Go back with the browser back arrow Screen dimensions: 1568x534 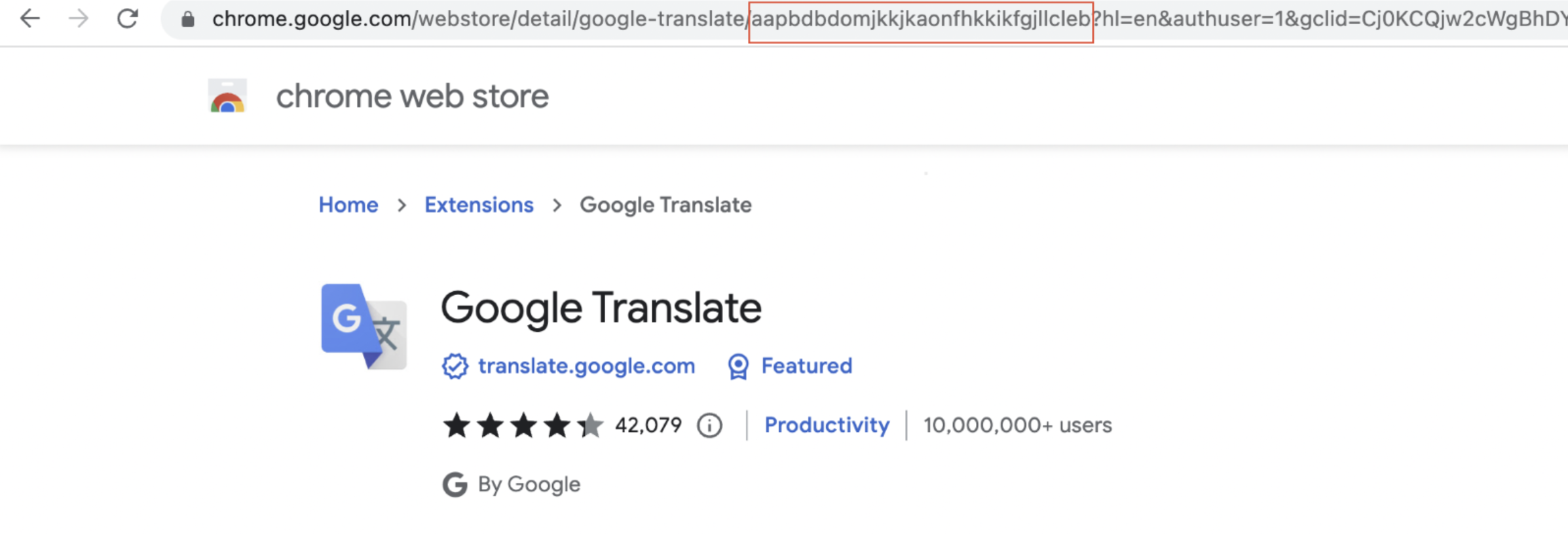click(30, 19)
